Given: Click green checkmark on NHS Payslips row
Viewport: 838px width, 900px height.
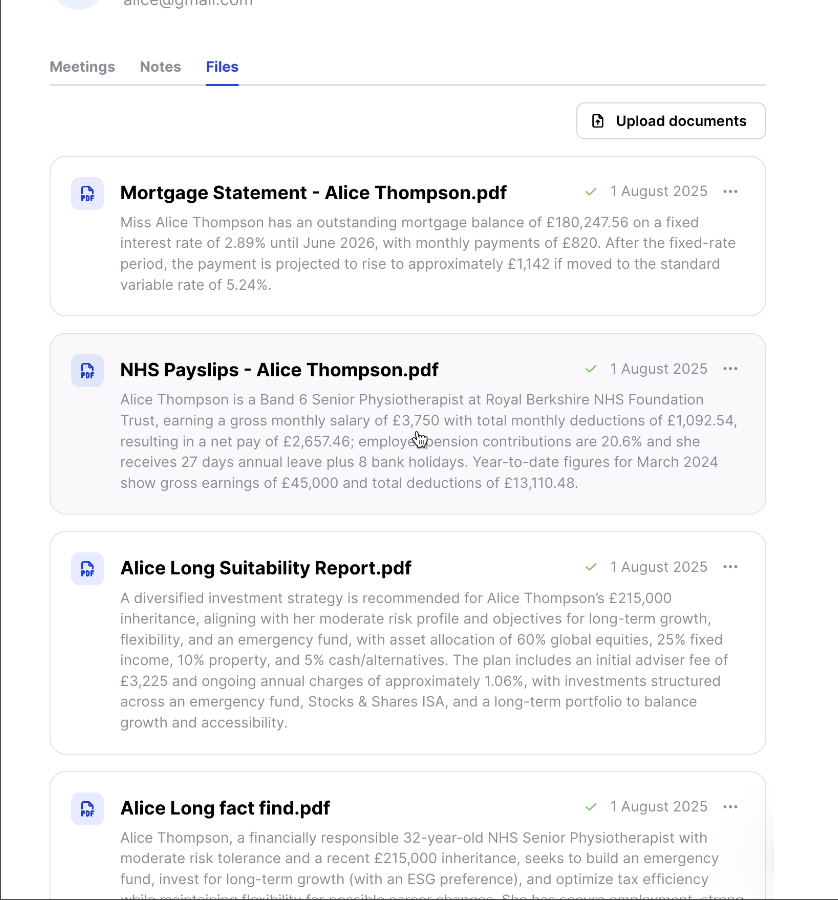Looking at the screenshot, I should (591, 369).
